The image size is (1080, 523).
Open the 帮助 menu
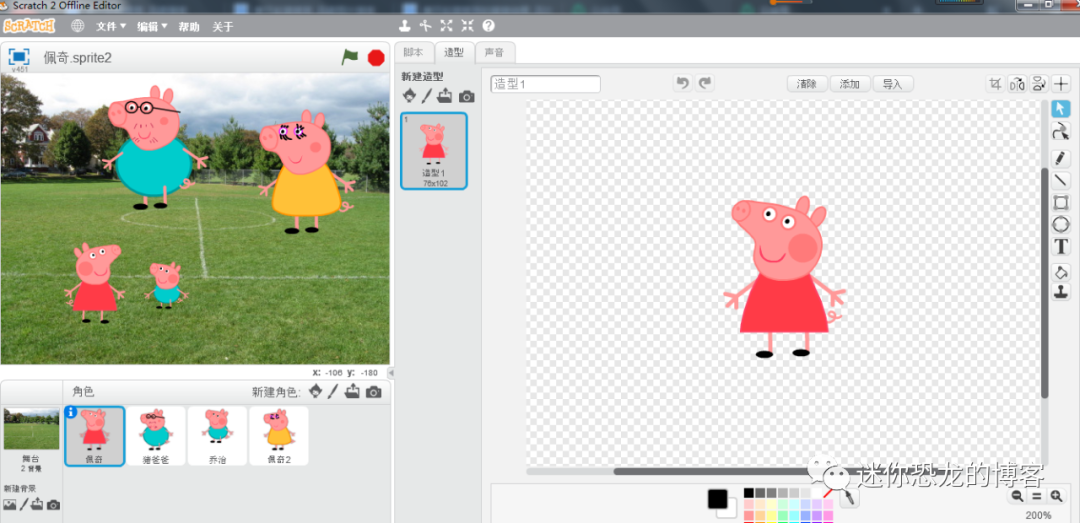pyautogui.click(x=189, y=27)
